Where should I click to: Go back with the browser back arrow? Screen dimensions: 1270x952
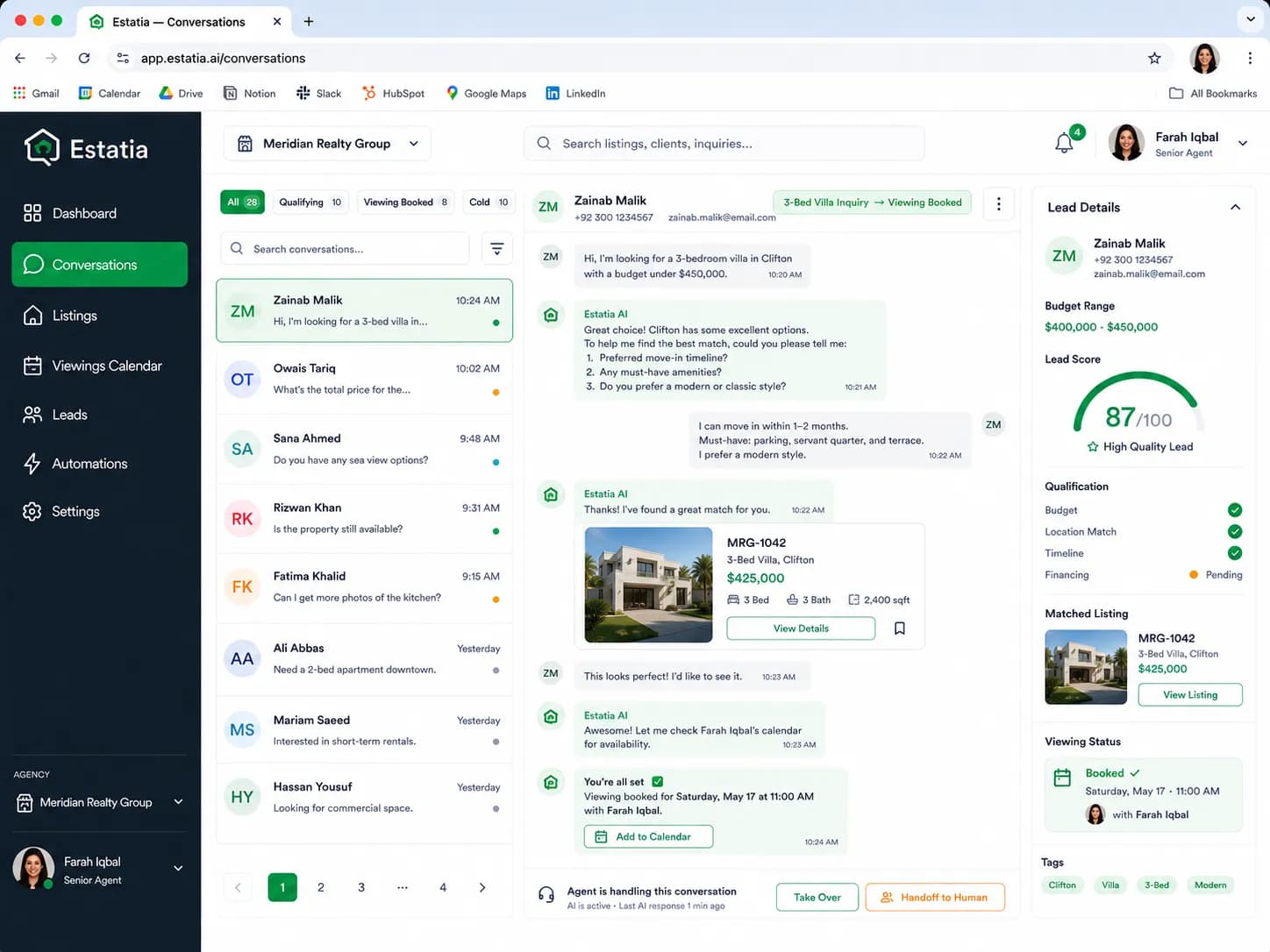pos(20,58)
